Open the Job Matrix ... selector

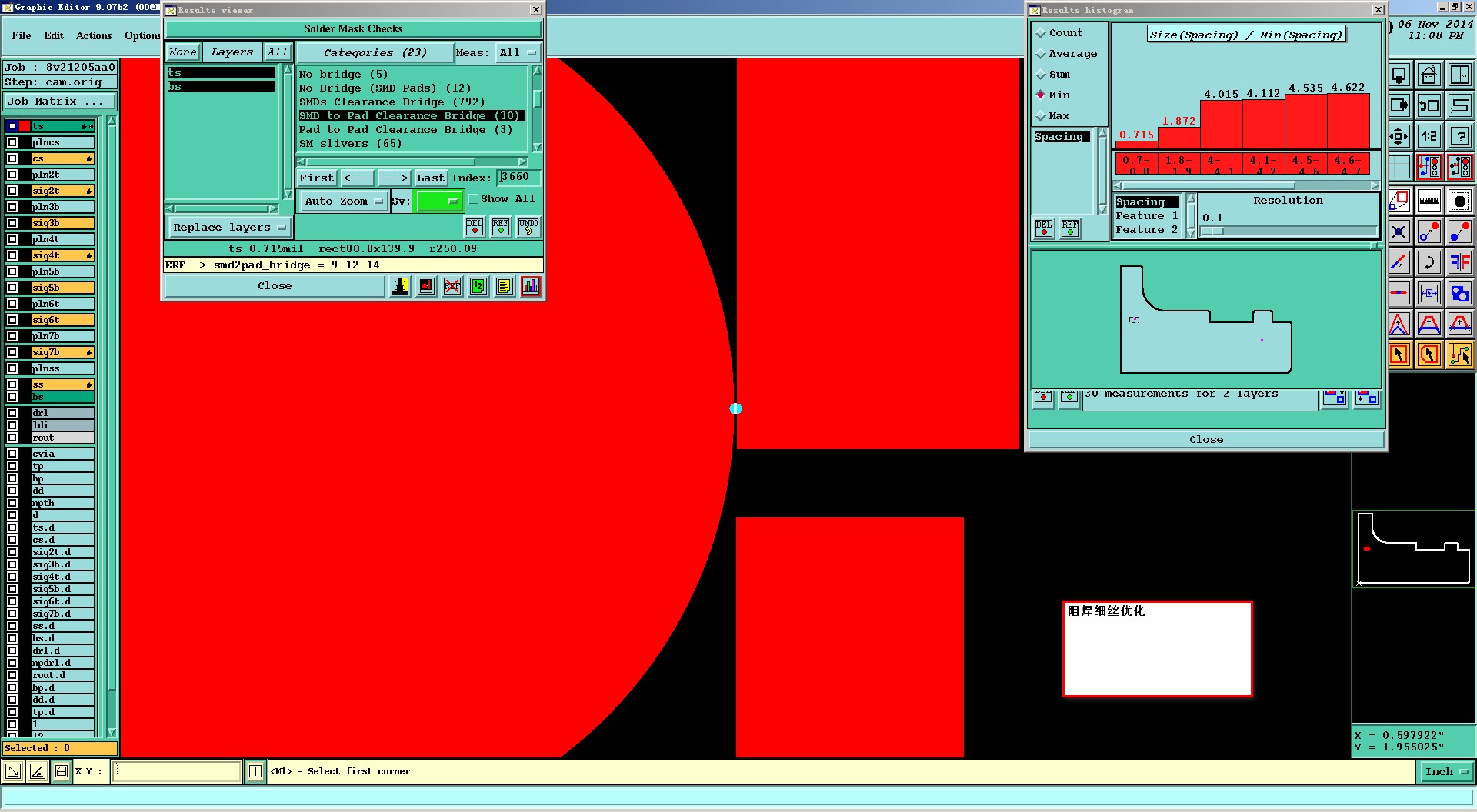tap(61, 101)
